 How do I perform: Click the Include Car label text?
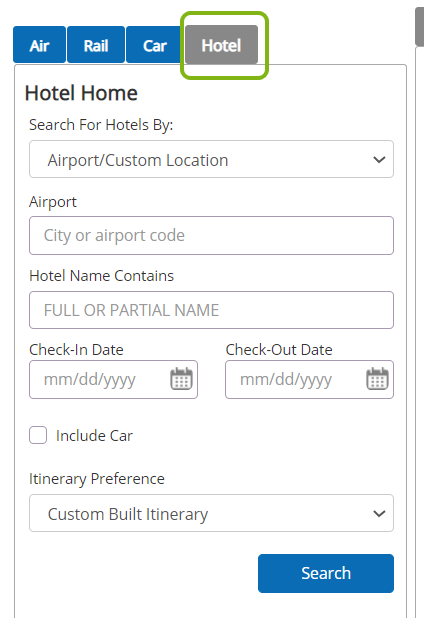coord(94,436)
